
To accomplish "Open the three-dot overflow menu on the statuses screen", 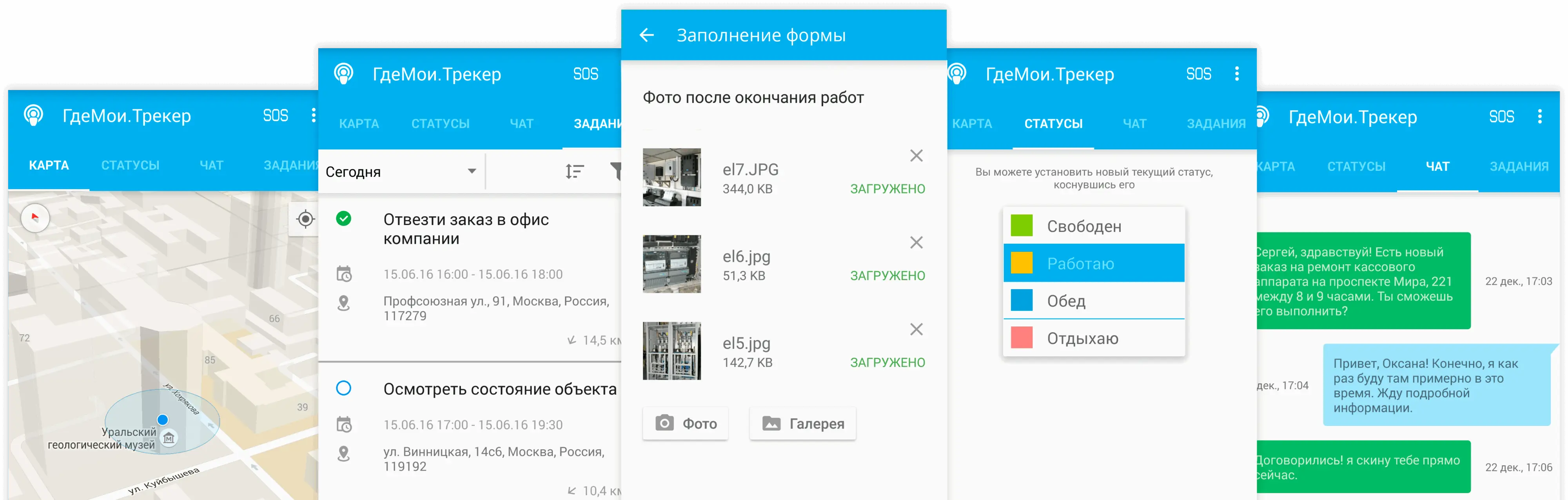I will pyautogui.click(x=1236, y=74).
